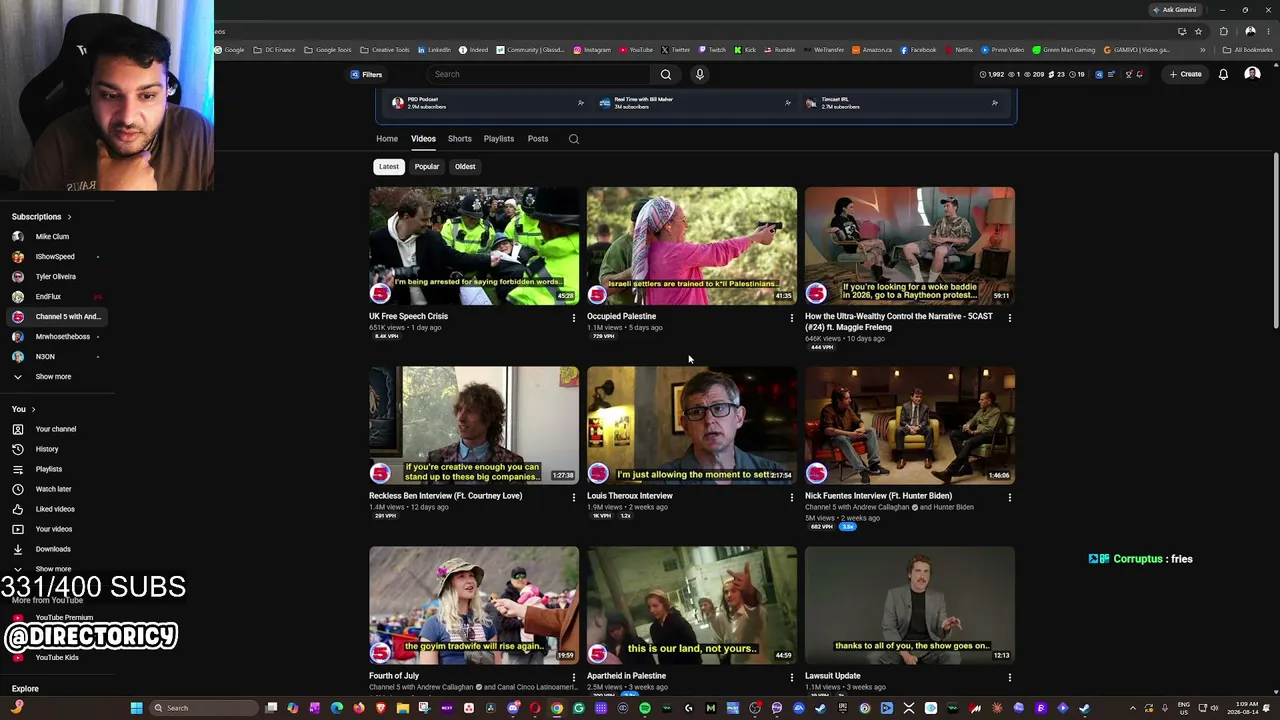The height and width of the screenshot is (720, 1280).
Task: Open the YouTube notifications bell
Action: [1223, 74]
